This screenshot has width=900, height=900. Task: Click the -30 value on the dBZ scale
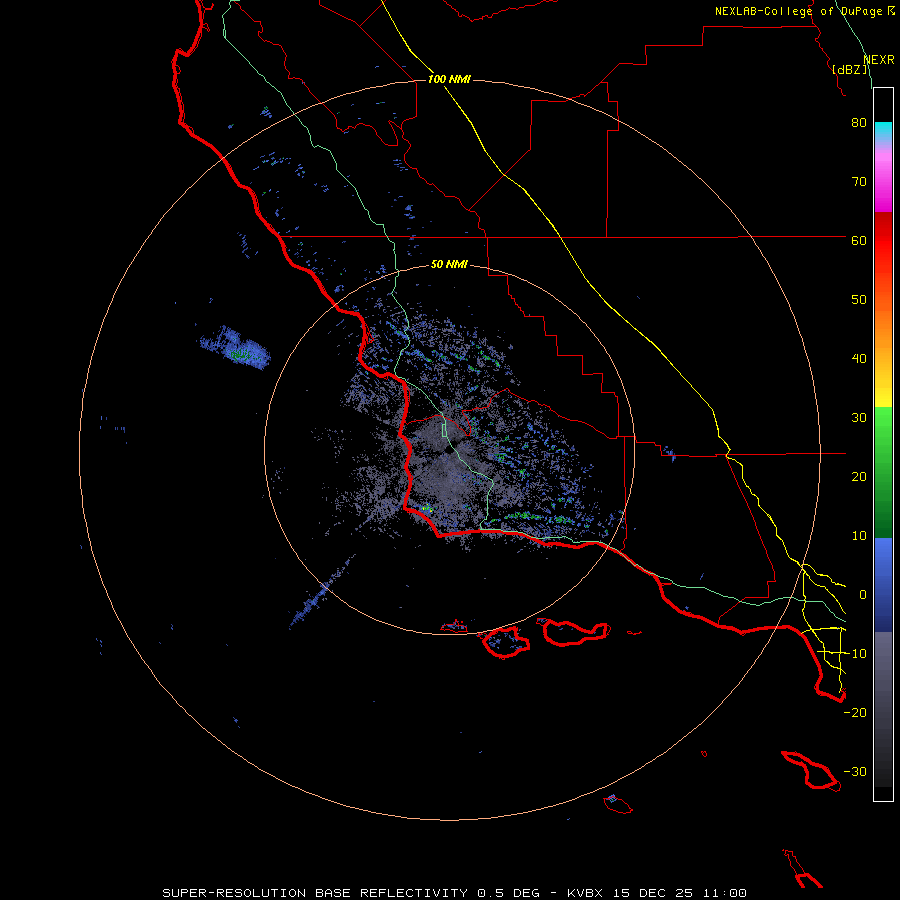tap(855, 772)
